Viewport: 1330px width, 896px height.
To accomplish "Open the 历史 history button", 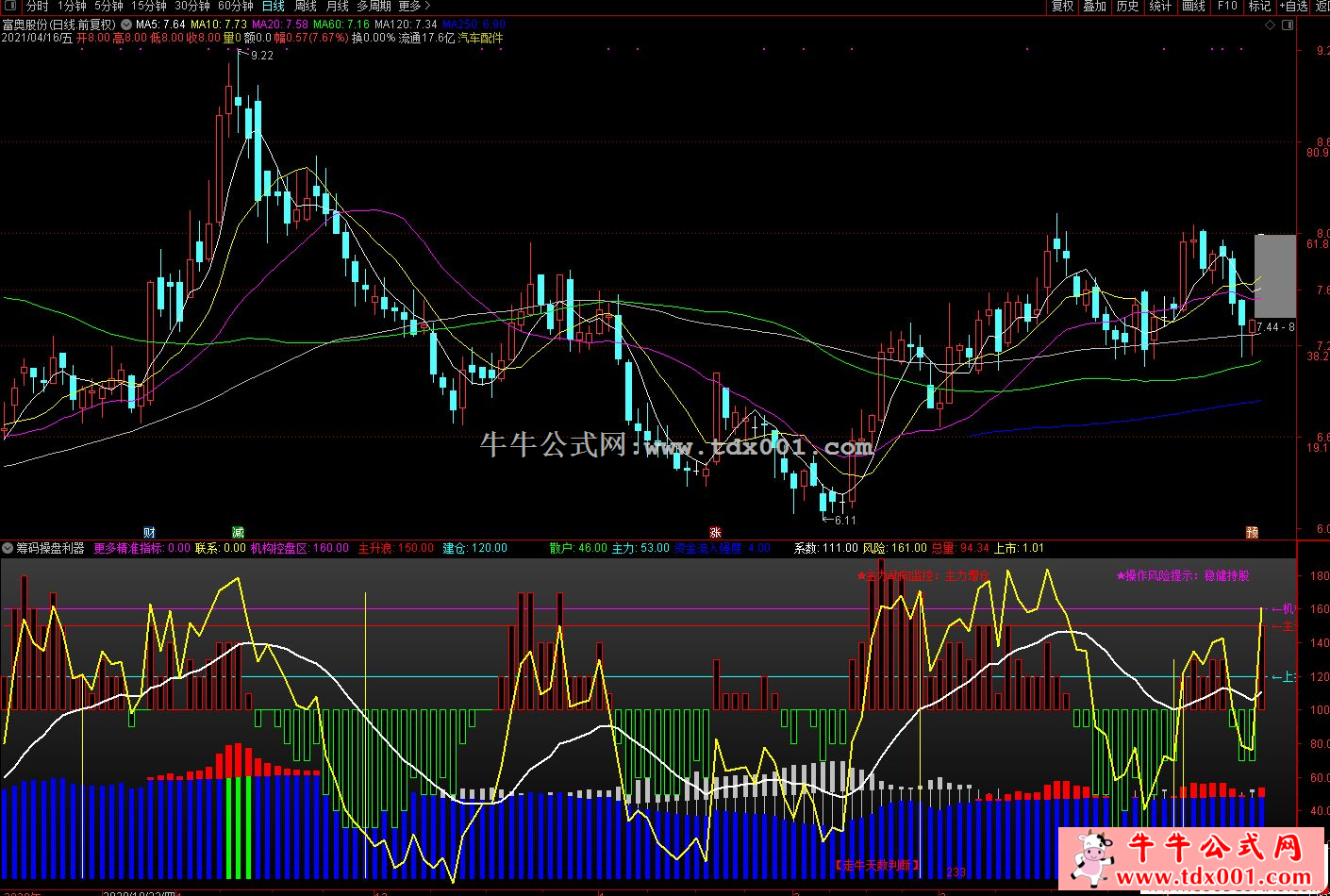I will coord(1127,6).
